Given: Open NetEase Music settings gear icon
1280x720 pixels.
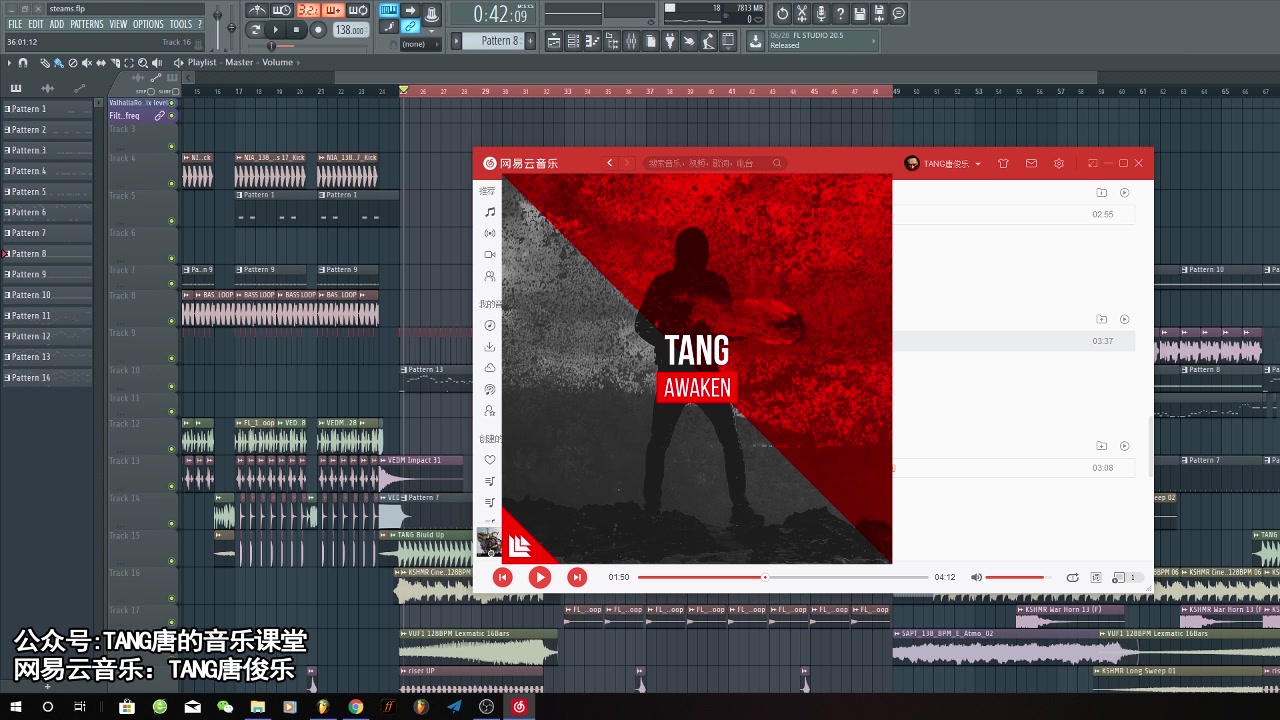Looking at the screenshot, I should pos(1059,164).
